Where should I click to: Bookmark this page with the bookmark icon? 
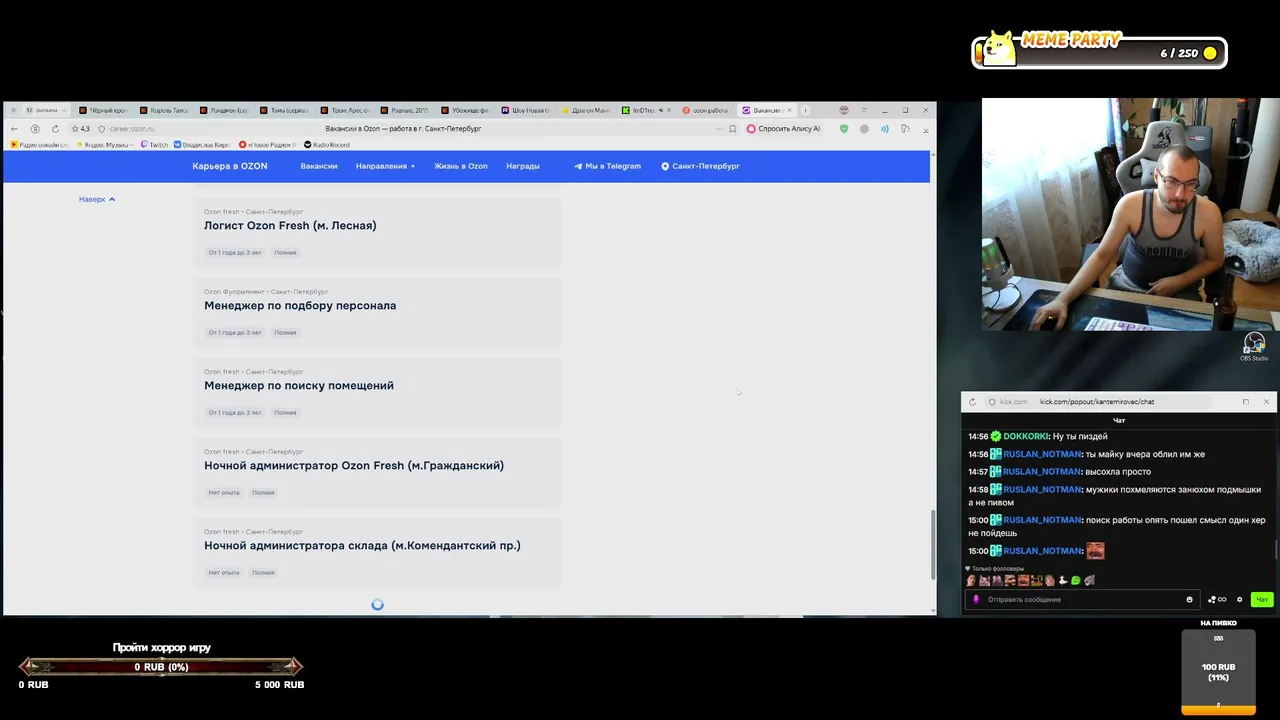pos(733,129)
